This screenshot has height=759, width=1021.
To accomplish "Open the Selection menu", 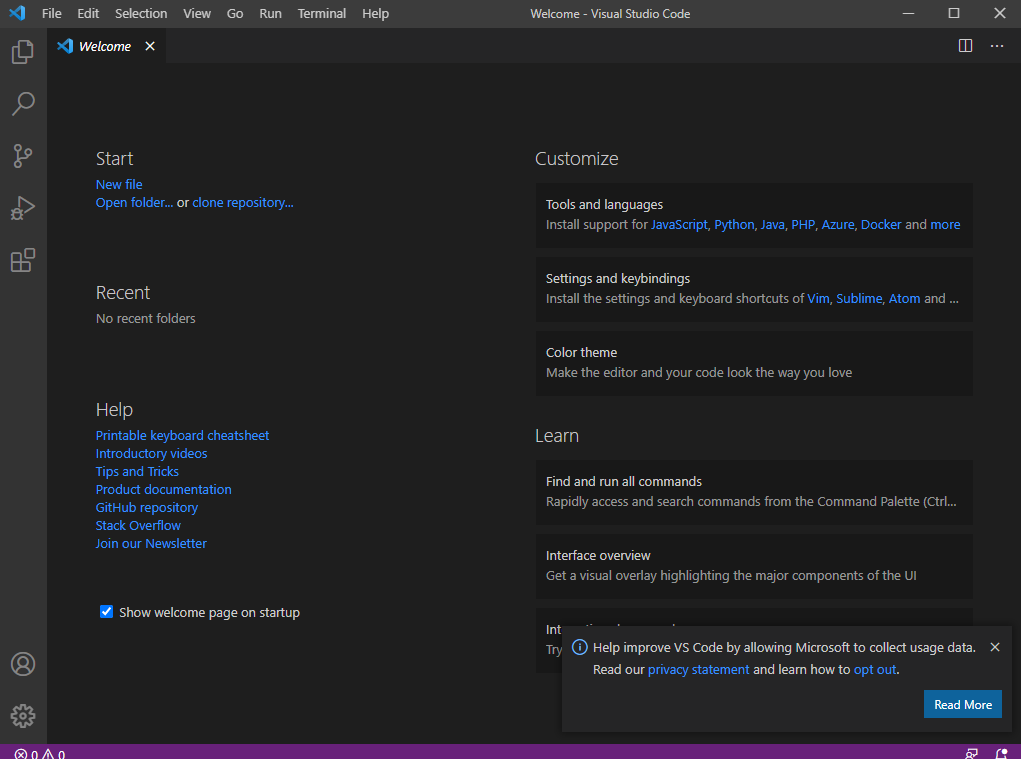I will pyautogui.click(x=141, y=13).
